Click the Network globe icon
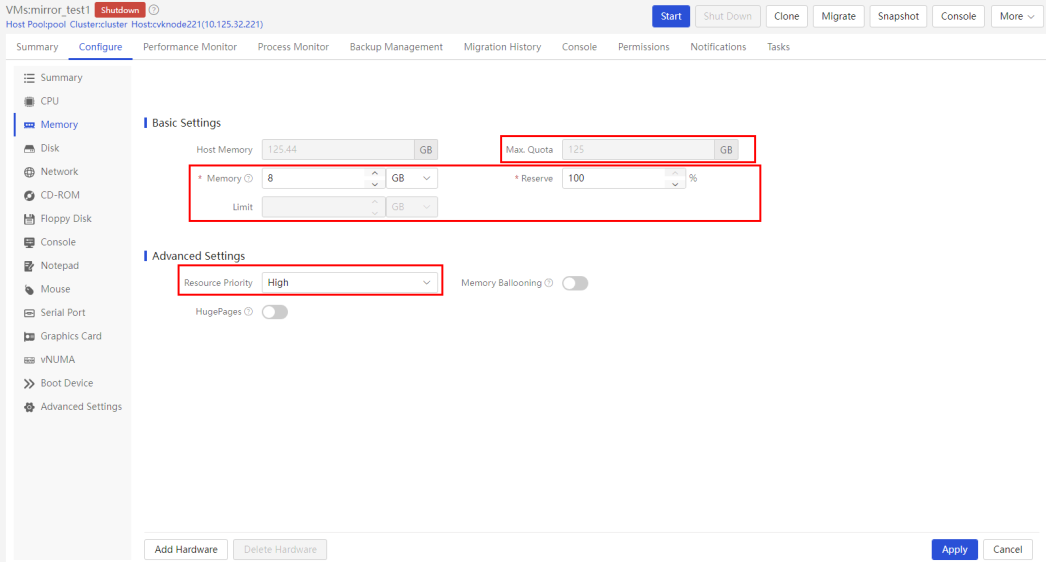1046x562 pixels. 29,172
